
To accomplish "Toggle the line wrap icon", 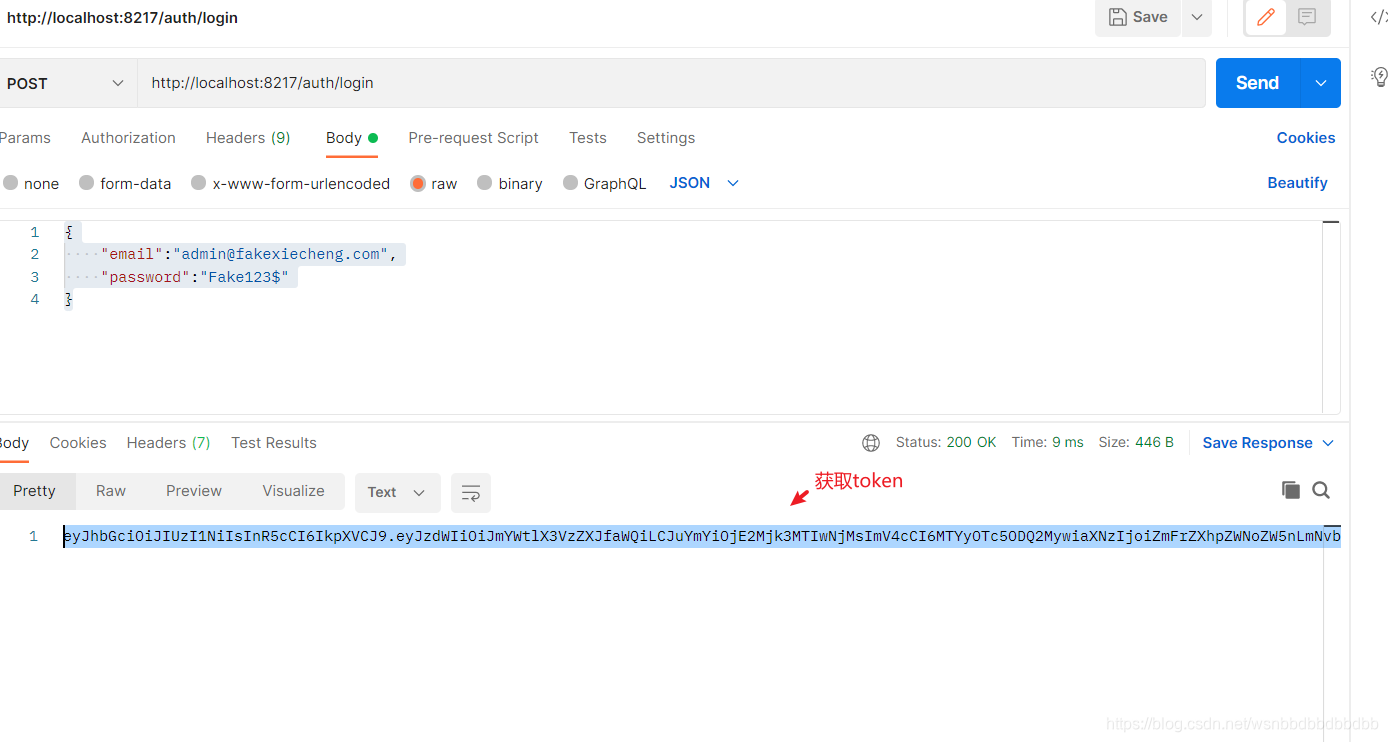I will pos(471,492).
